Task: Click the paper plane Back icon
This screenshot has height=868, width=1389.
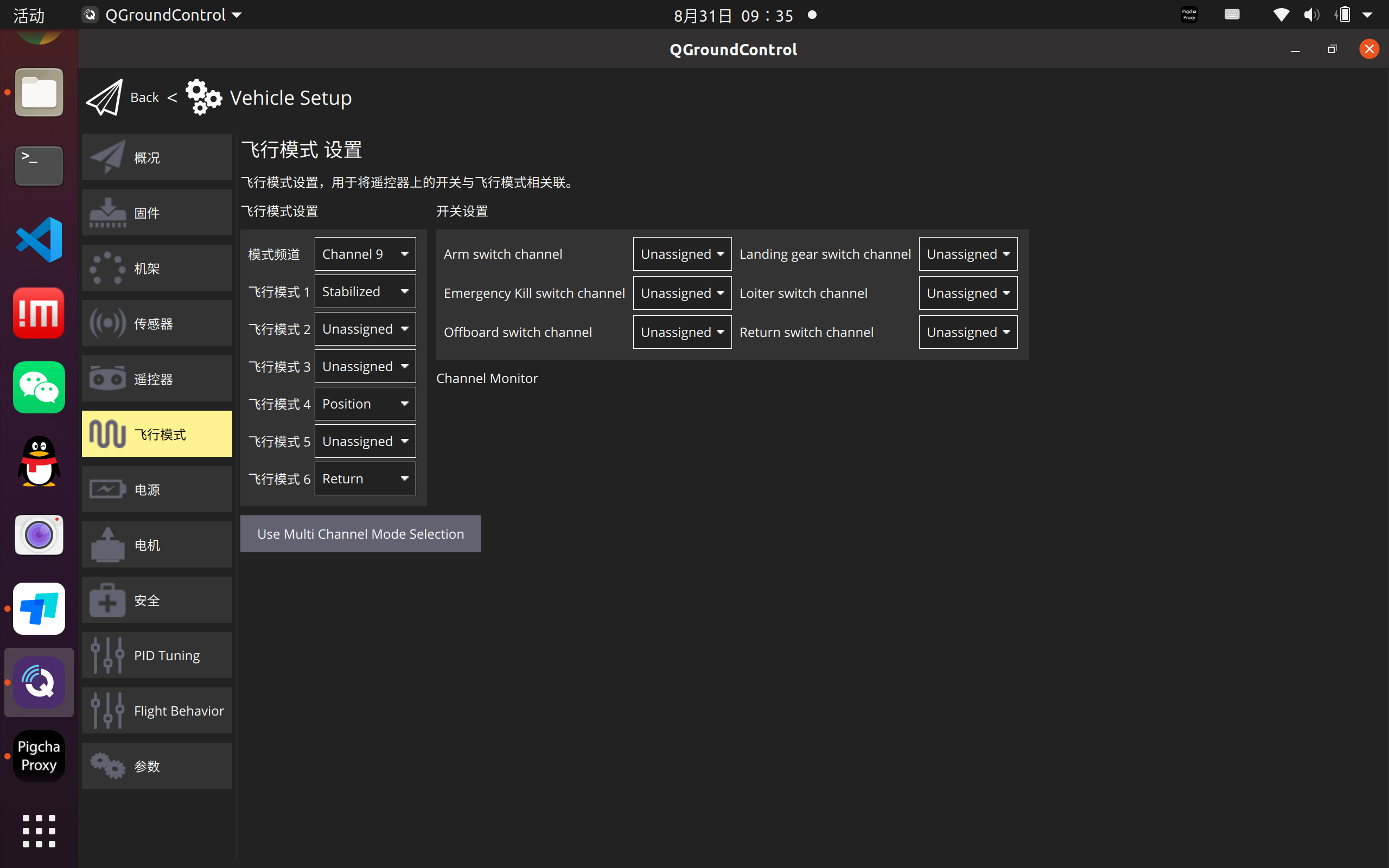Action: click(x=105, y=98)
